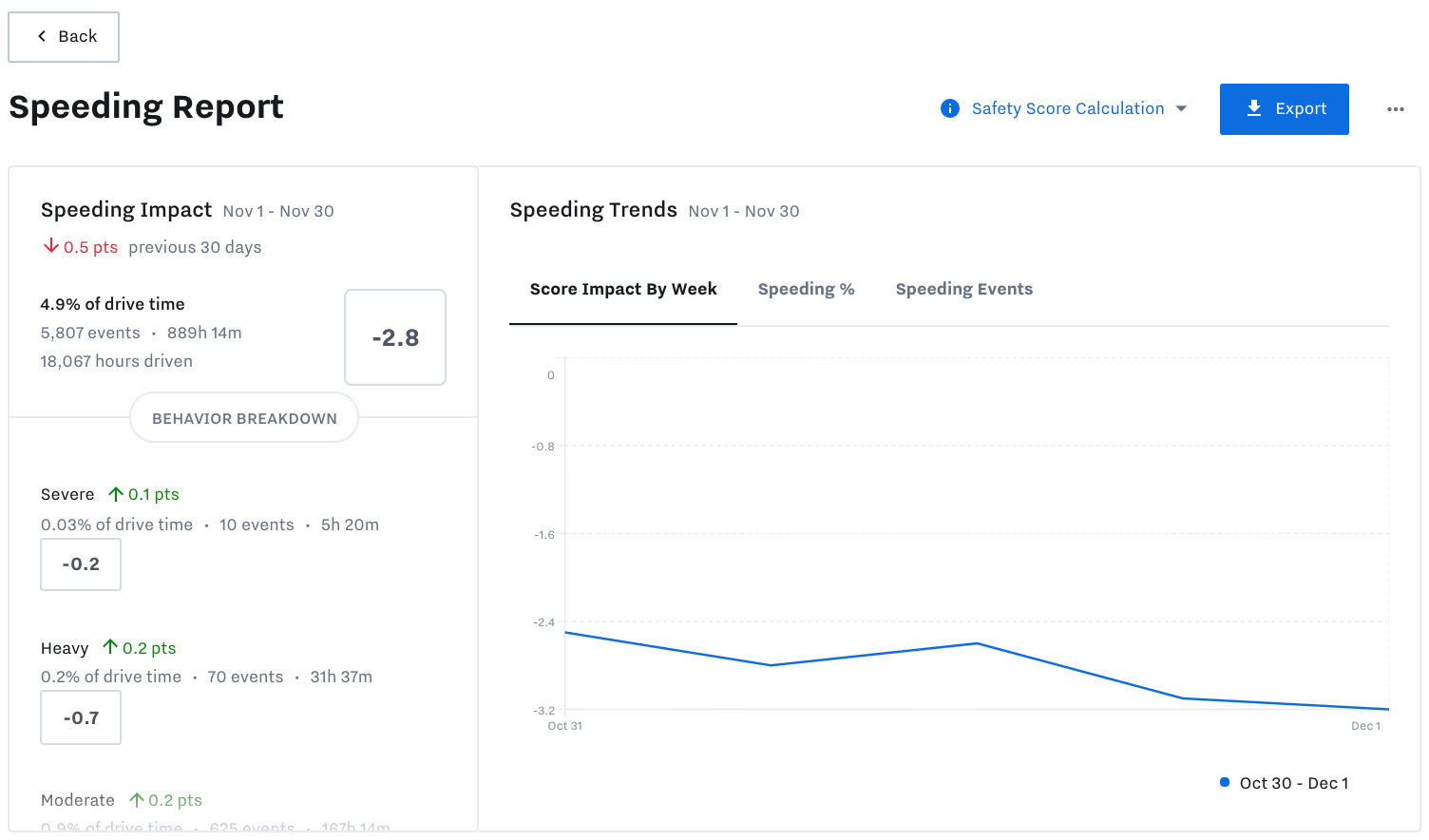Screen dimensions: 1429x840
Task: Expand the Safety Score Calculation dropdown
Action: pyautogui.click(x=1067, y=108)
